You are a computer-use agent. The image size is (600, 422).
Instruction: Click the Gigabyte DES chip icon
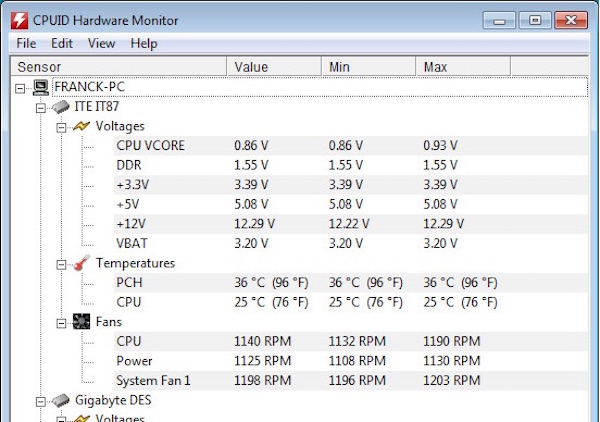coord(60,400)
